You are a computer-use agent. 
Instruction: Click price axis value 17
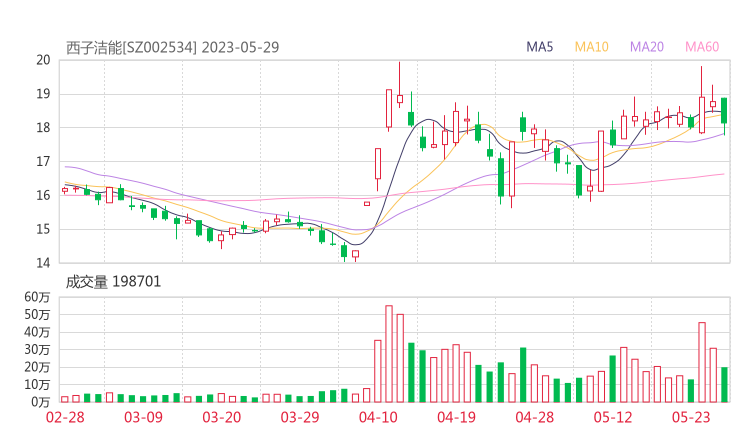(43, 162)
